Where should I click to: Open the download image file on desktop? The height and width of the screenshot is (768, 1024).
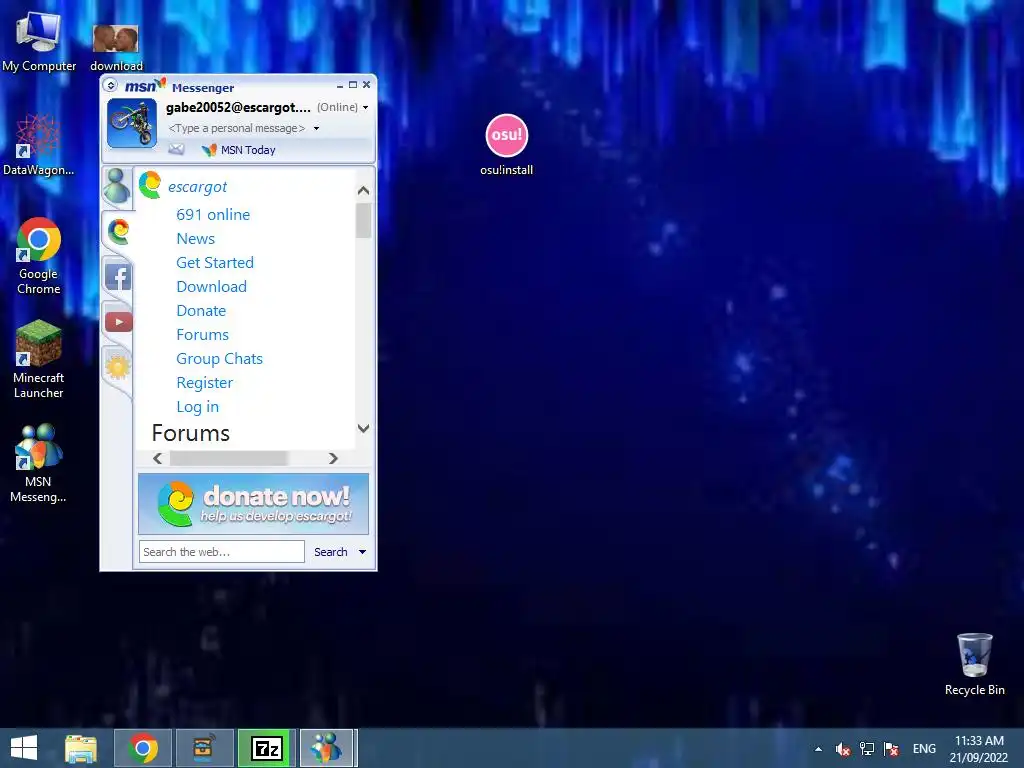[116, 47]
